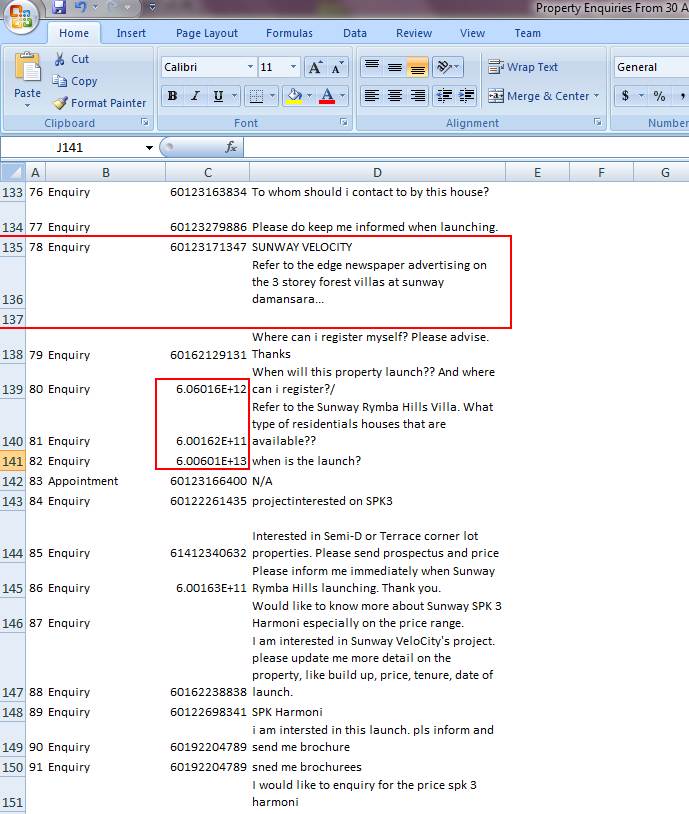
Task: Open the Data tab
Action: pyautogui.click(x=355, y=33)
